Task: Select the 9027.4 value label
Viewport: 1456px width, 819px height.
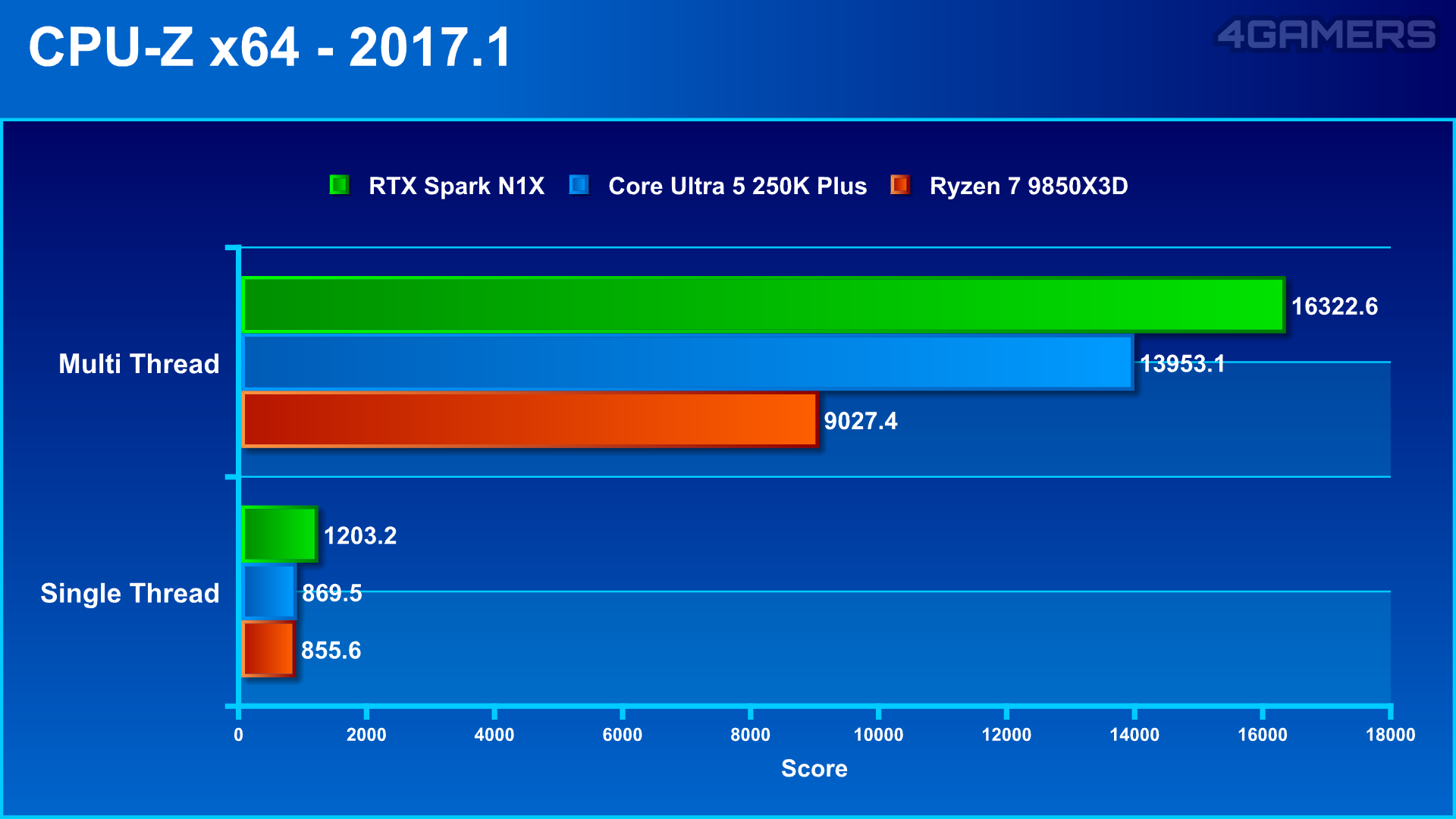Action: 861,421
